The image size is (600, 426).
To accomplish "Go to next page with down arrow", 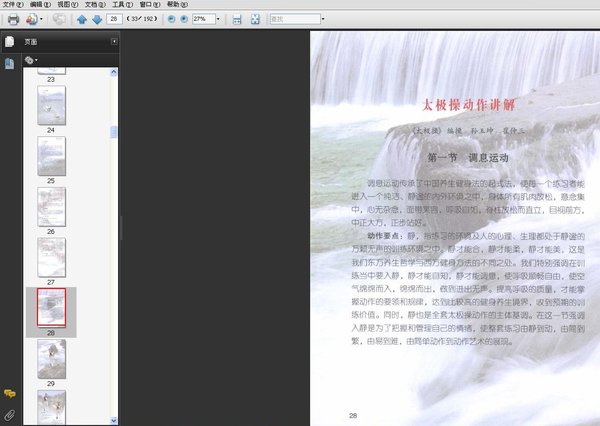I will coord(97,19).
